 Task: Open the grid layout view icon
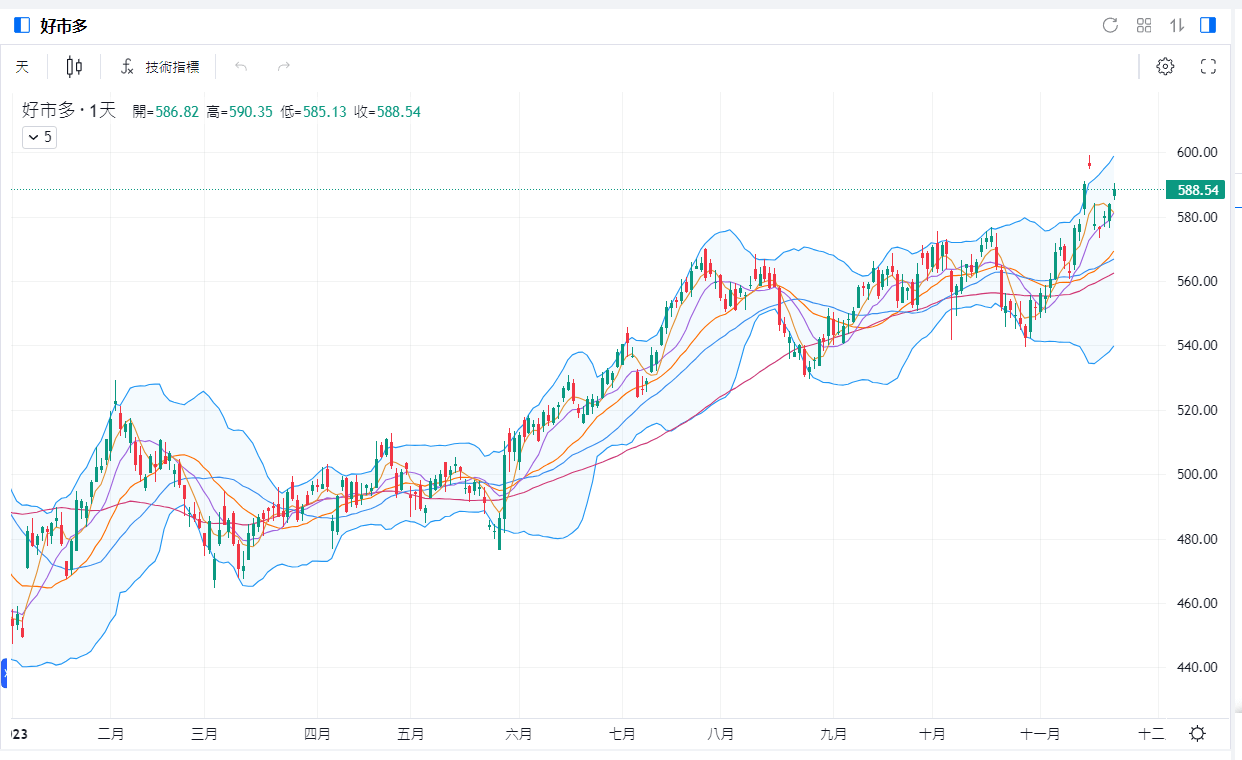1144,25
